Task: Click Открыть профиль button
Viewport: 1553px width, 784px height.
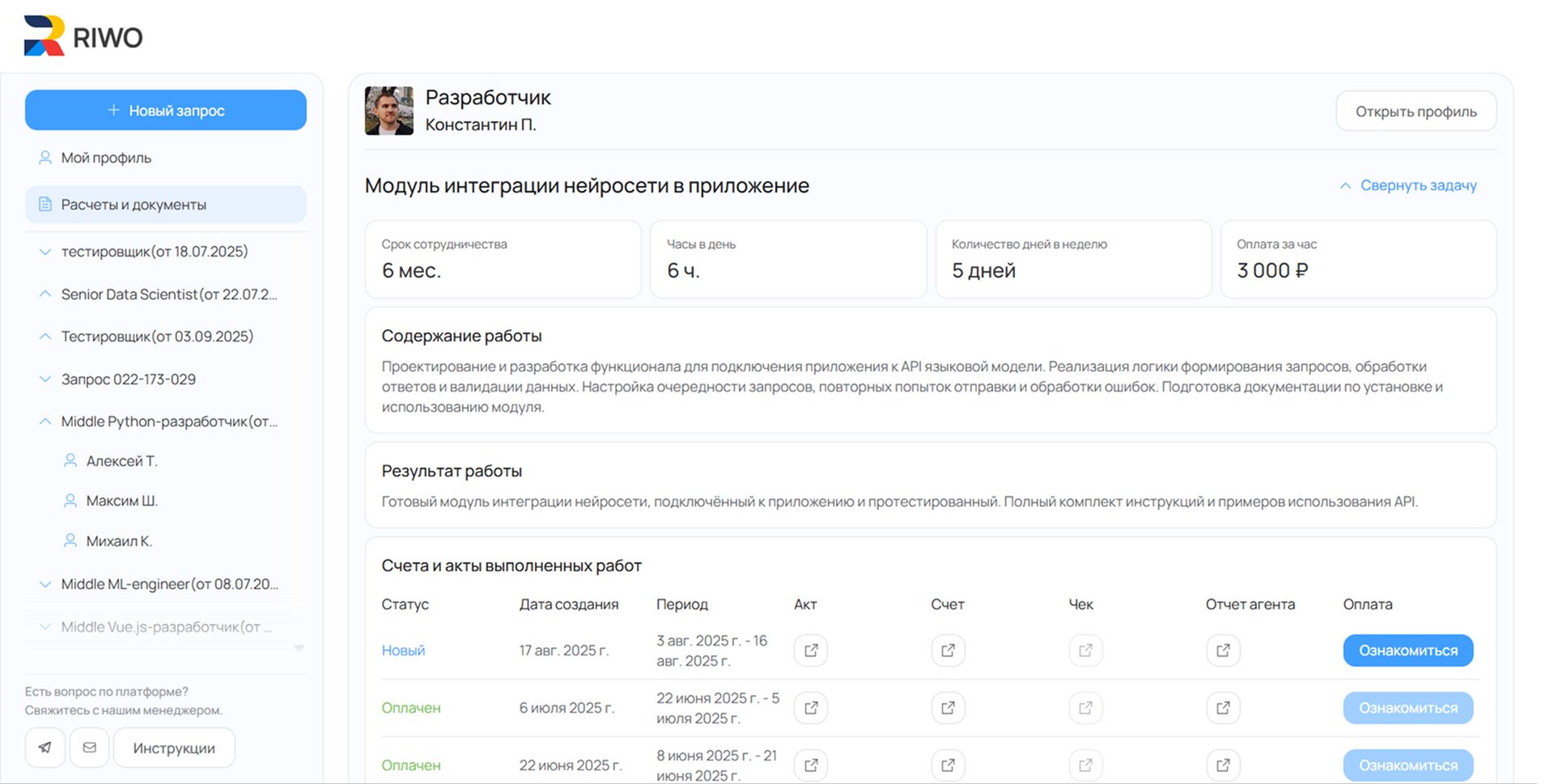Action: pos(1415,112)
